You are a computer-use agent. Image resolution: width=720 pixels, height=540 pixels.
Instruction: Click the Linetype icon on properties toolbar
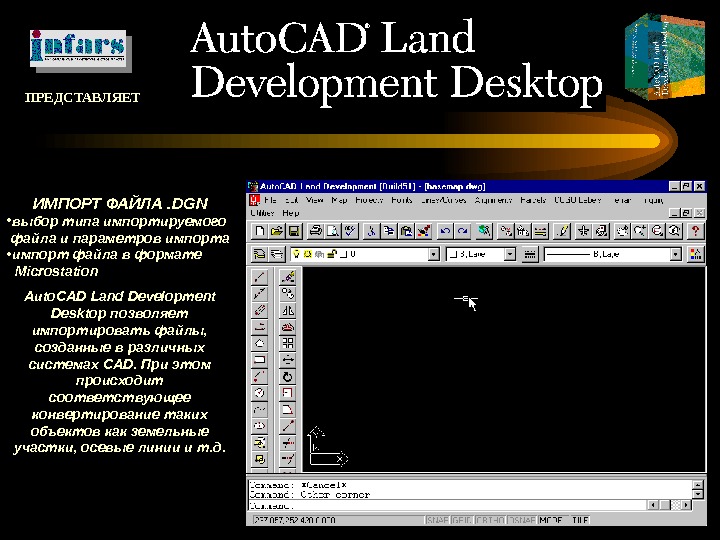529,254
